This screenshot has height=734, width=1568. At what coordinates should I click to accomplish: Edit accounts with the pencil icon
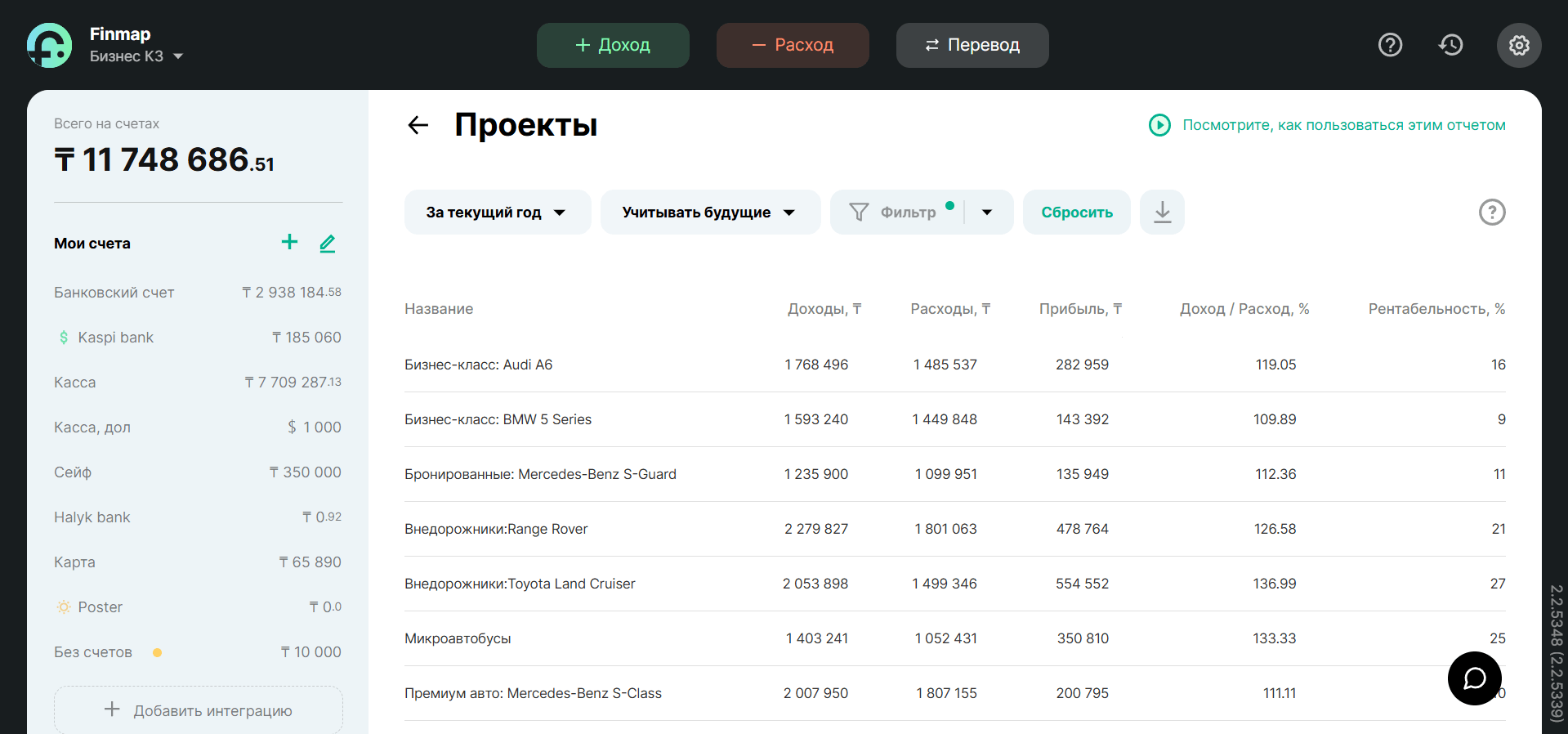point(328,243)
